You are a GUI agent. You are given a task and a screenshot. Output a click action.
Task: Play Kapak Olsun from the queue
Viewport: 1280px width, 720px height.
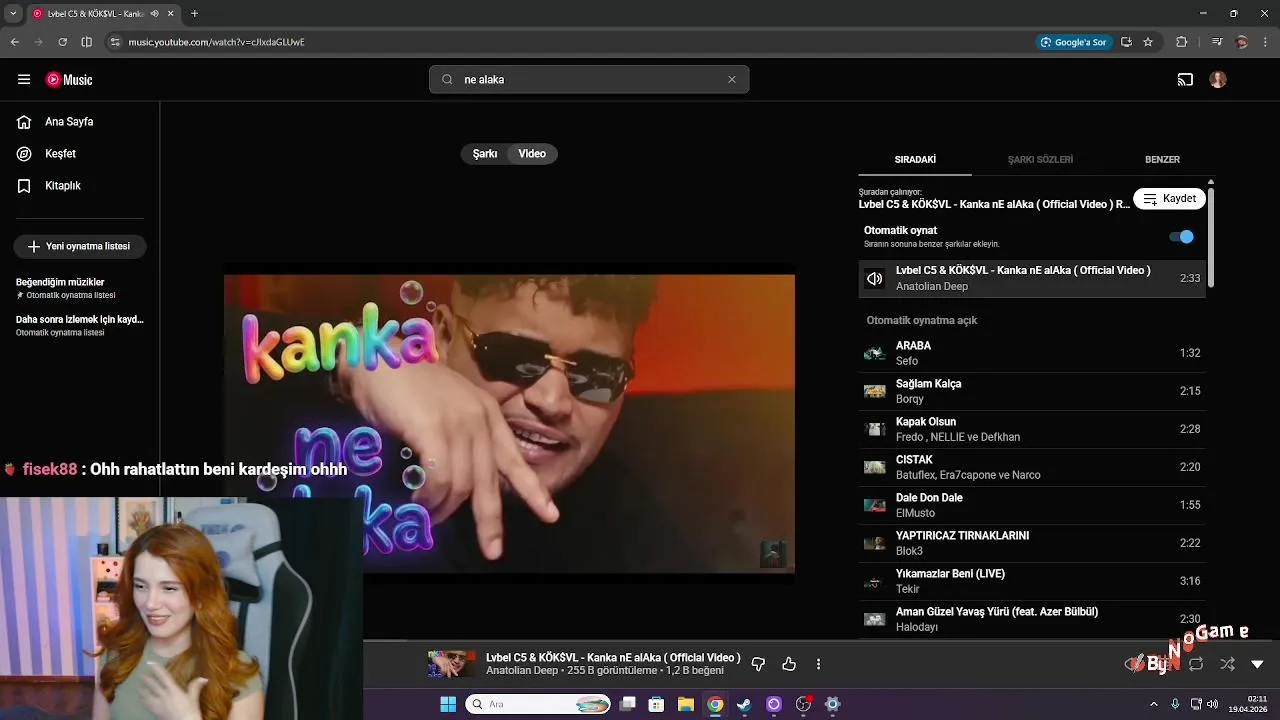[1032, 429]
